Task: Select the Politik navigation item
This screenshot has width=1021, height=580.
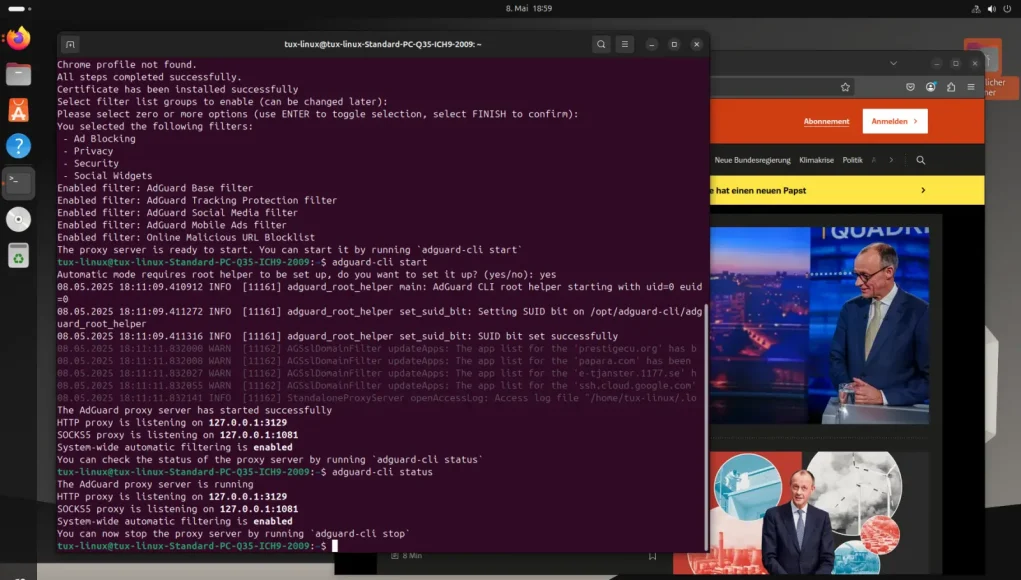Action: tap(852, 160)
